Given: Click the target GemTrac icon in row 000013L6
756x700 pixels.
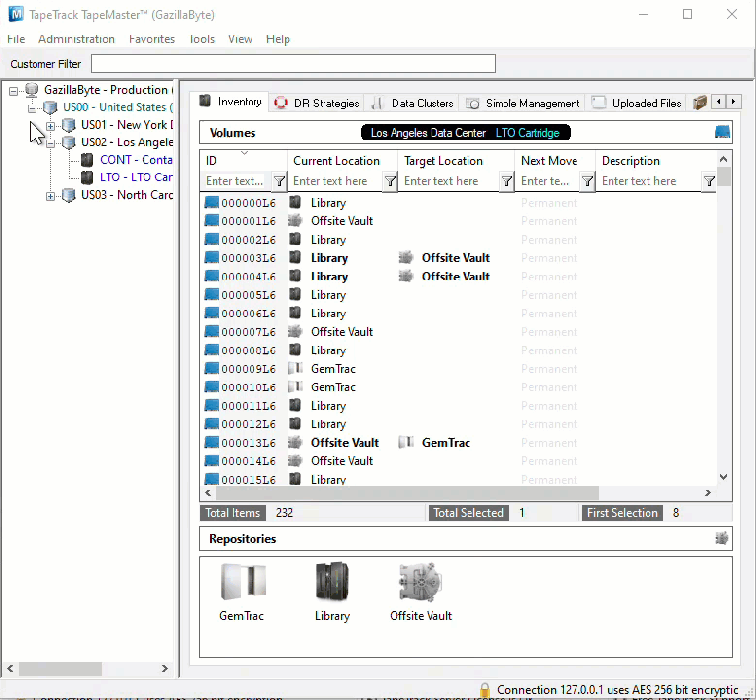Looking at the screenshot, I should pos(406,443).
